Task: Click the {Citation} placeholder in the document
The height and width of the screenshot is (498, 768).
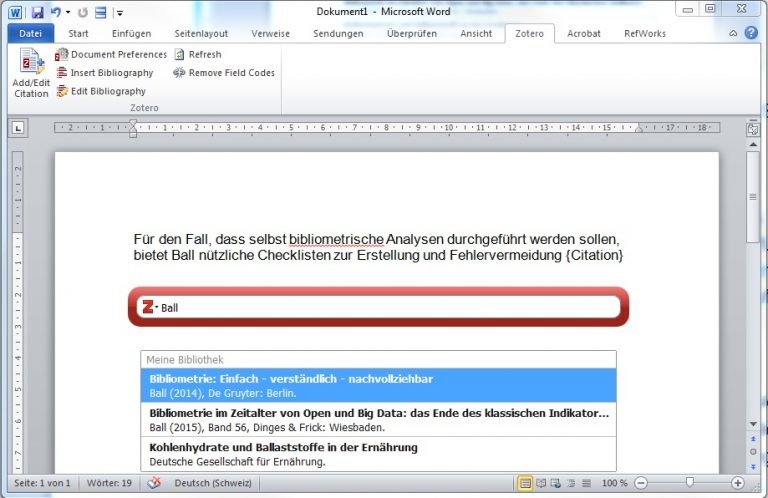Action: coord(594,255)
